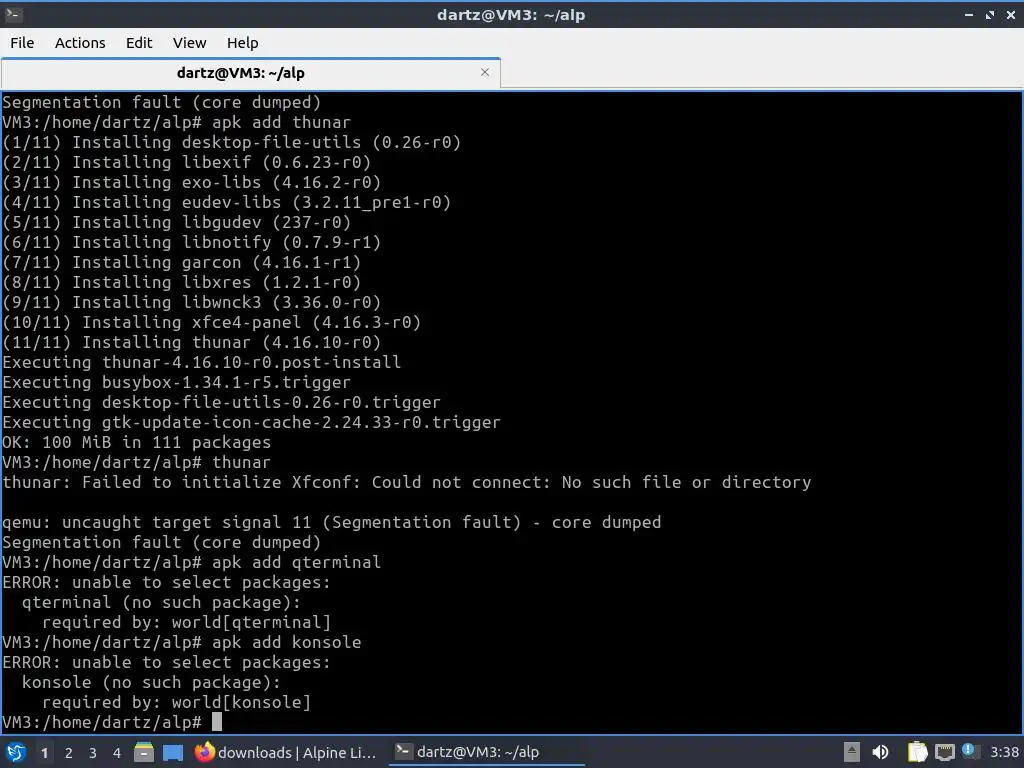Click the 'OK: 100 MiB in 111 packages' line
Viewport: 1024px width, 768px height.
tap(136, 442)
